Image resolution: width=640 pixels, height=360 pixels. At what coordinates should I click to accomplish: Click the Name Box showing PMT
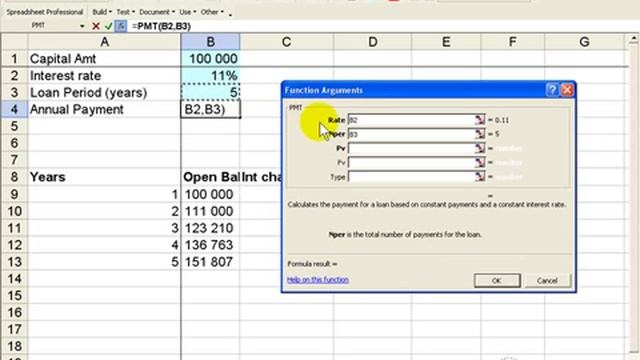pyautogui.click(x=39, y=26)
